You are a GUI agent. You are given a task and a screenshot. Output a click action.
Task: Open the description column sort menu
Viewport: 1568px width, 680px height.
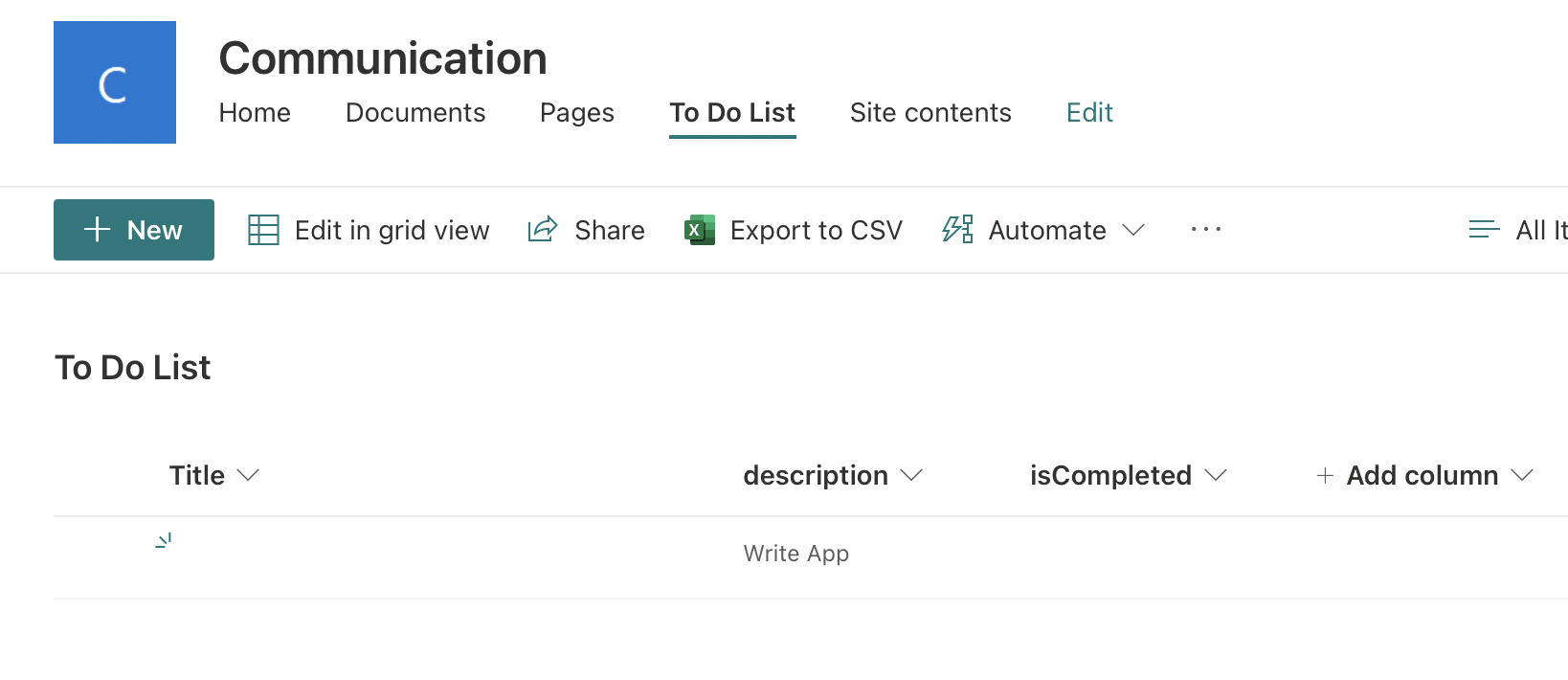pyautogui.click(x=911, y=476)
